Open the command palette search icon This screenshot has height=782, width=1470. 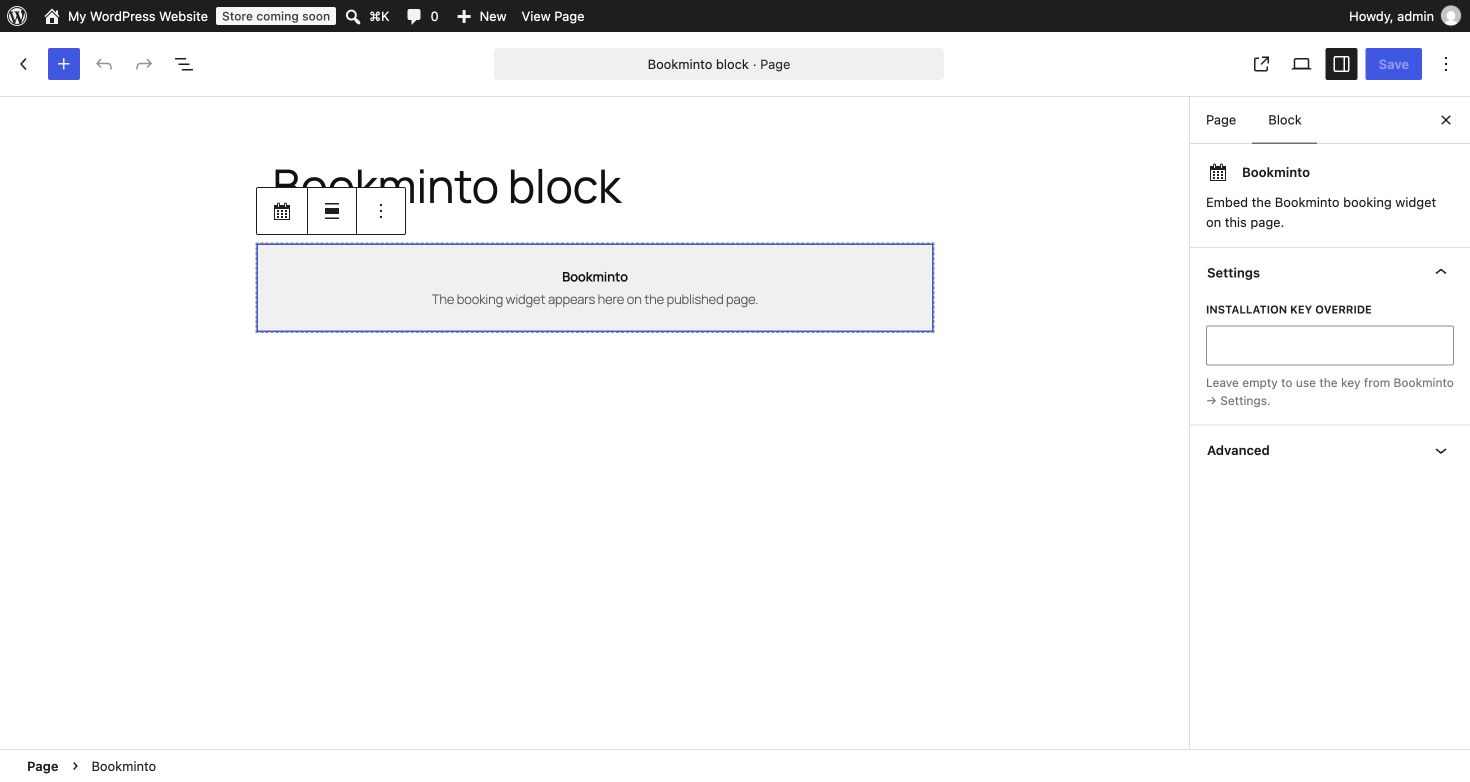pos(353,16)
